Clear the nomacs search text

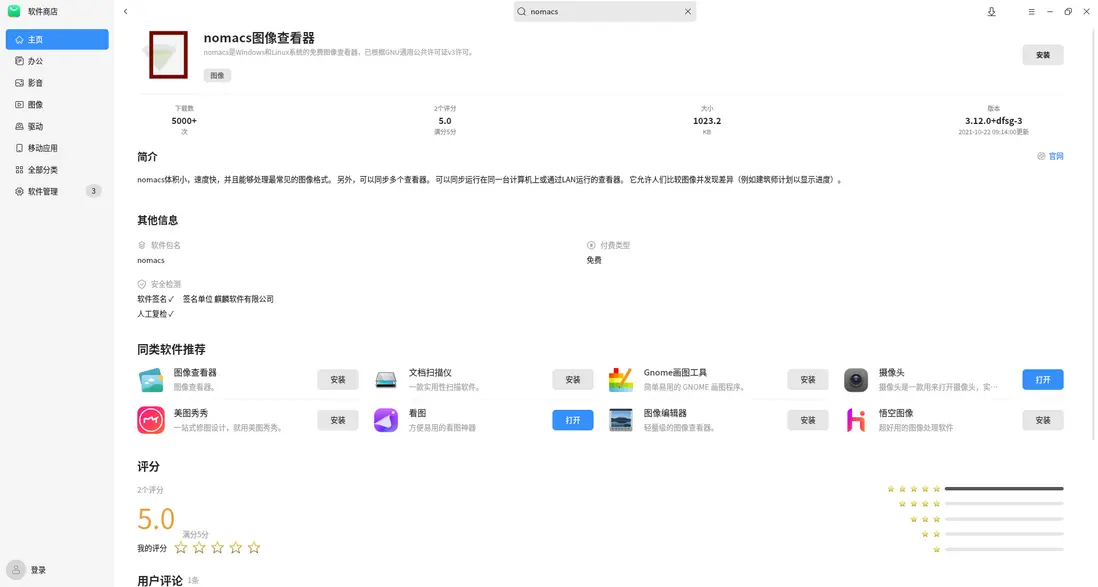[x=688, y=11]
